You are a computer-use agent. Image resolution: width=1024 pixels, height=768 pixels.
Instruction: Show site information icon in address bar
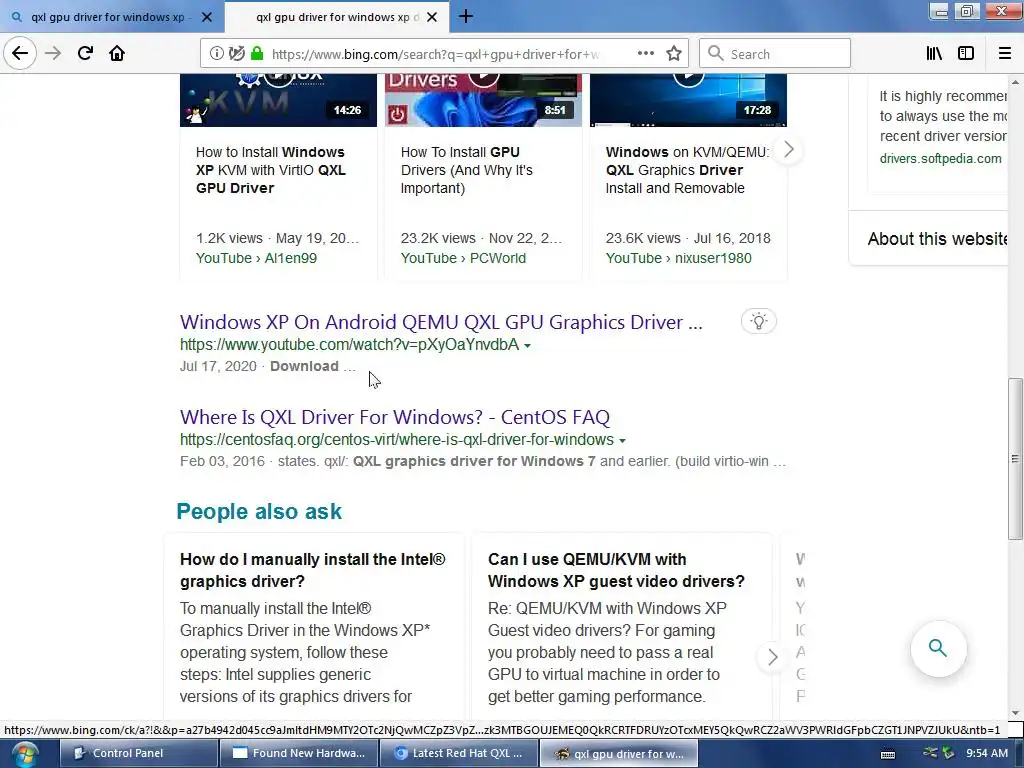point(216,54)
